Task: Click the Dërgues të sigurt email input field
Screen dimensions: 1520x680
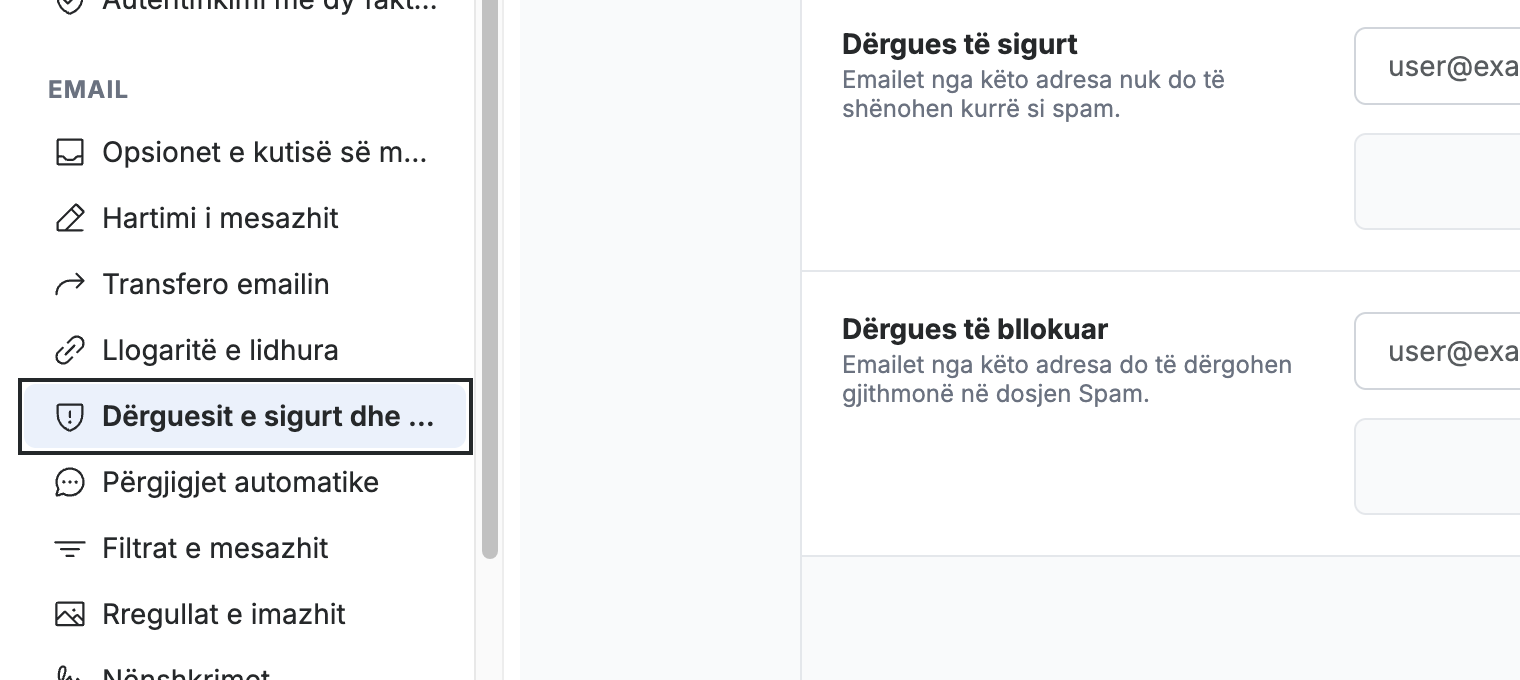Action: [1437, 66]
